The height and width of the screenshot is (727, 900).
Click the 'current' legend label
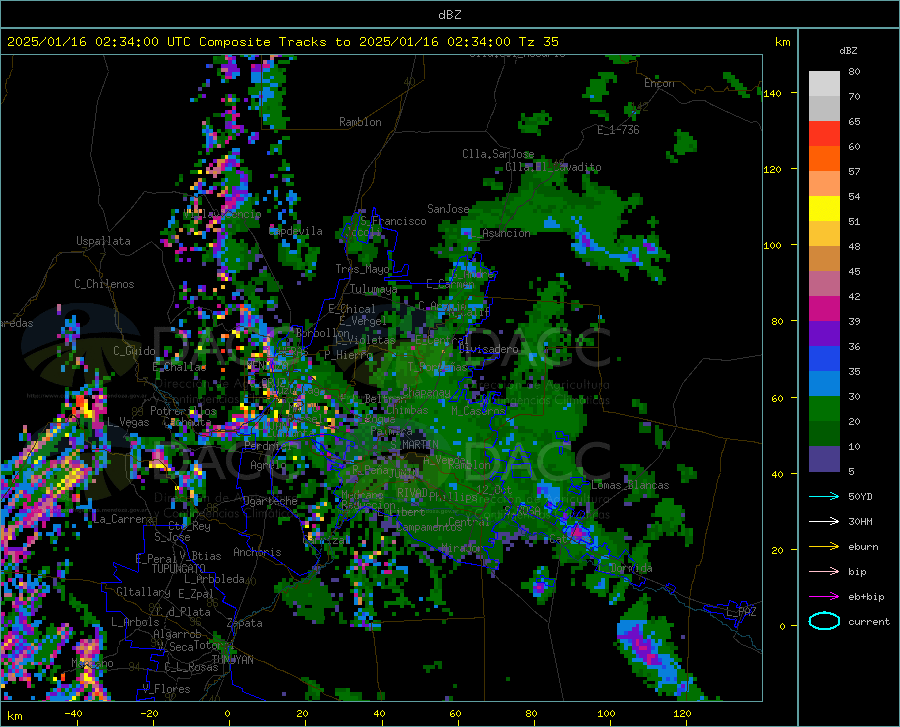[869, 621]
